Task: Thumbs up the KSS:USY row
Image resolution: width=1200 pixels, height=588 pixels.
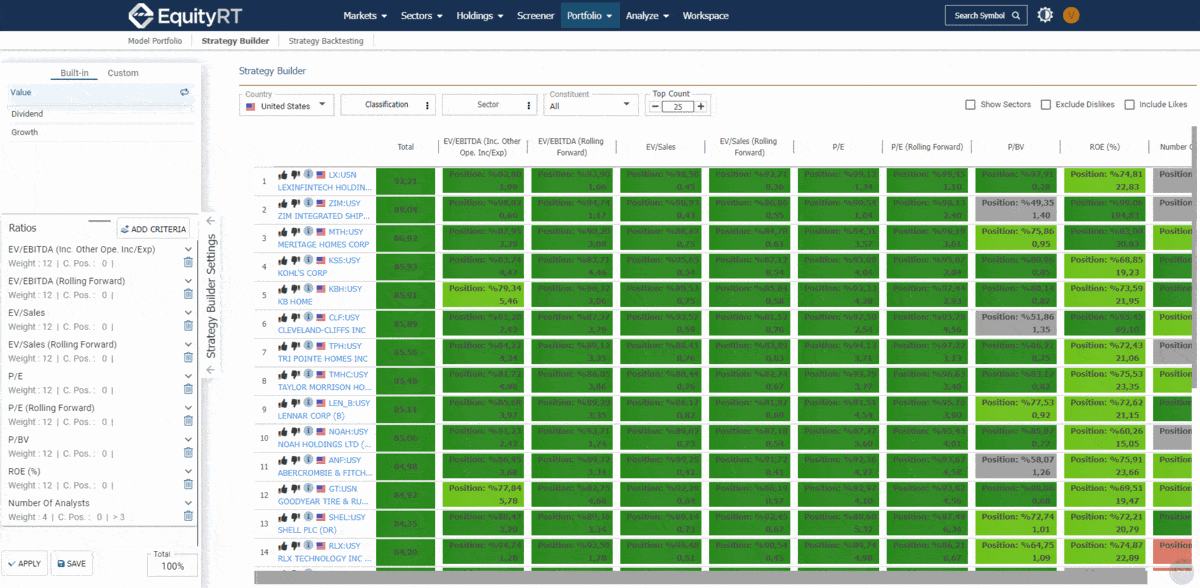Action: [x=284, y=260]
